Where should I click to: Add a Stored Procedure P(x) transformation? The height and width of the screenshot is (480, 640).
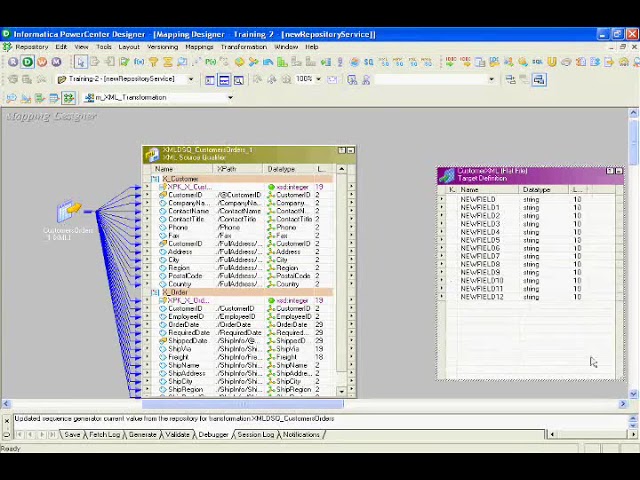[x=211, y=62]
